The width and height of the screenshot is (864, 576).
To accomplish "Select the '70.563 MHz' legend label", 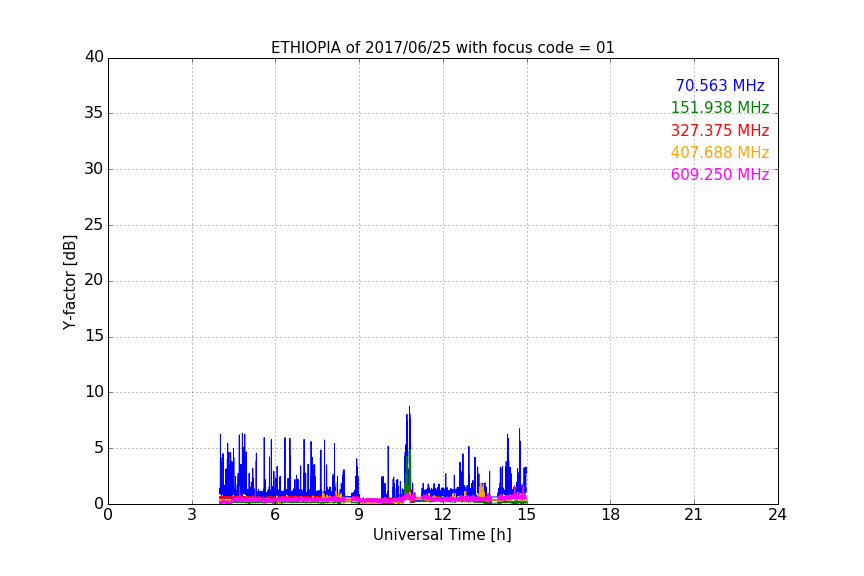I will 720,85.
